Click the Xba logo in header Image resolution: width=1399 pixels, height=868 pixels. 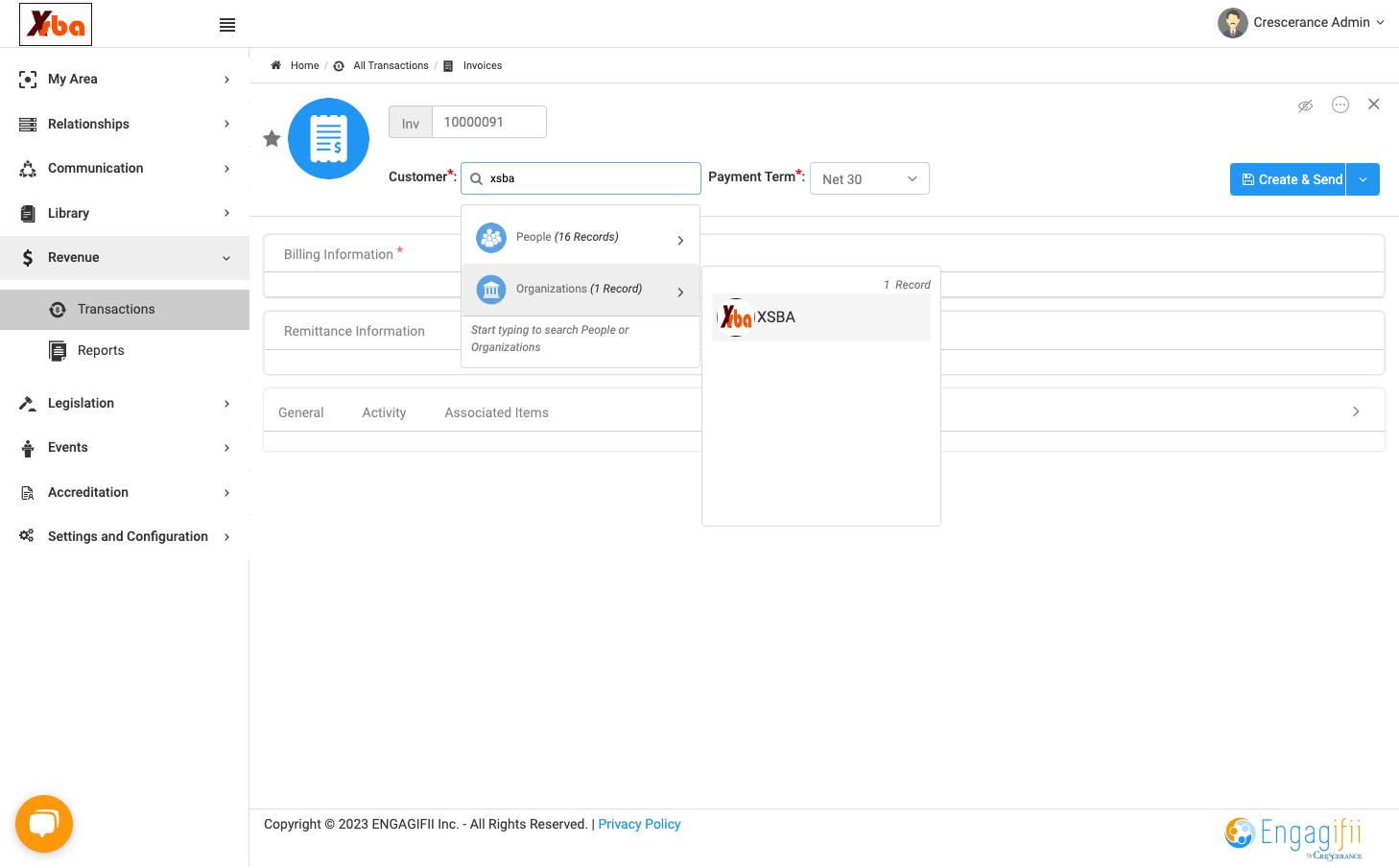click(56, 24)
